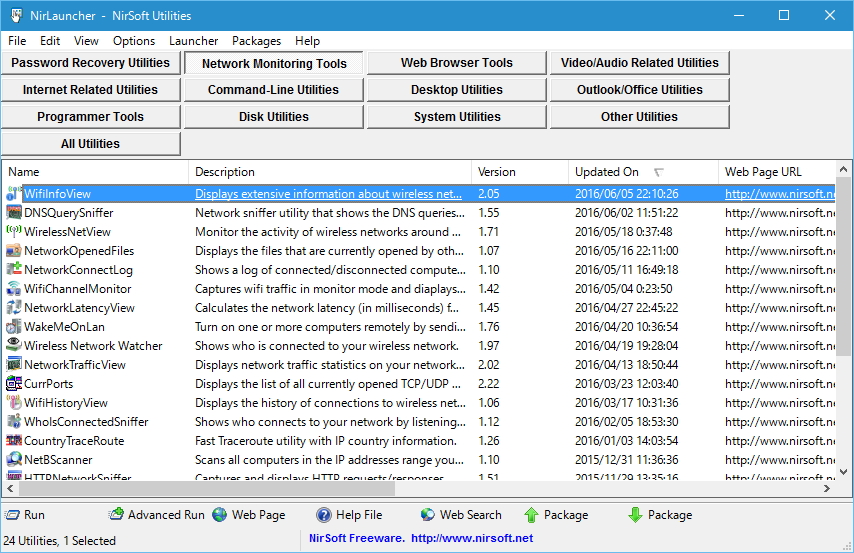Click the list's vertical scrollbar up arrow
The width and height of the screenshot is (854, 553).
point(843,169)
